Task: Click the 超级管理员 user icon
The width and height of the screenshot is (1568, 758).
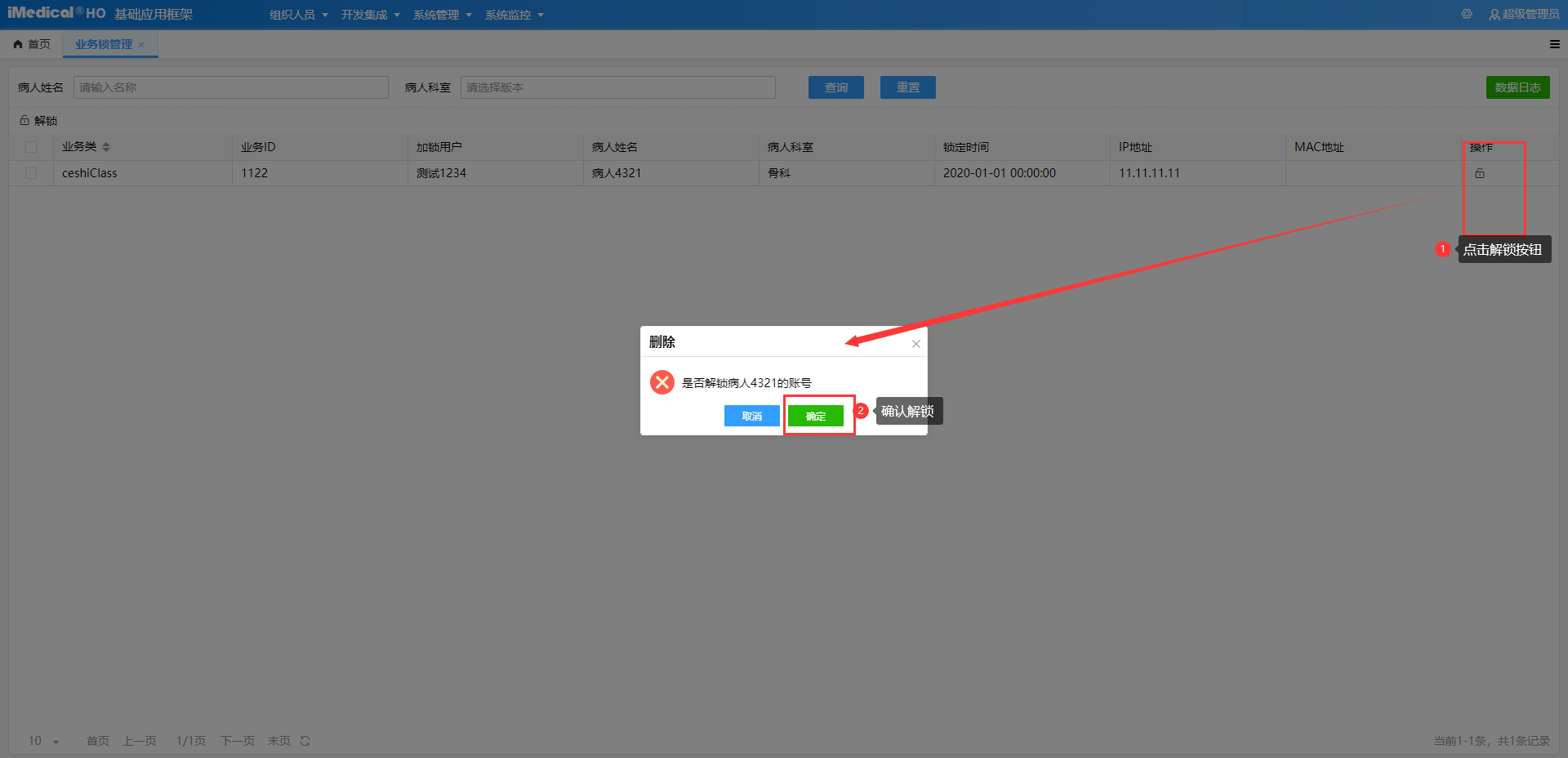Action: [x=1494, y=15]
